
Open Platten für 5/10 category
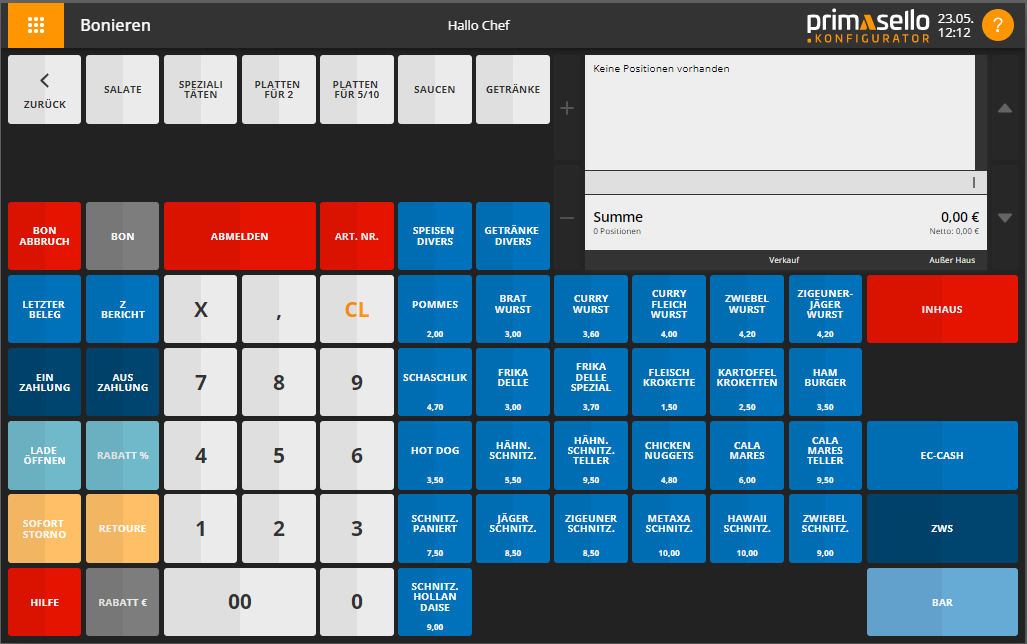pos(356,89)
